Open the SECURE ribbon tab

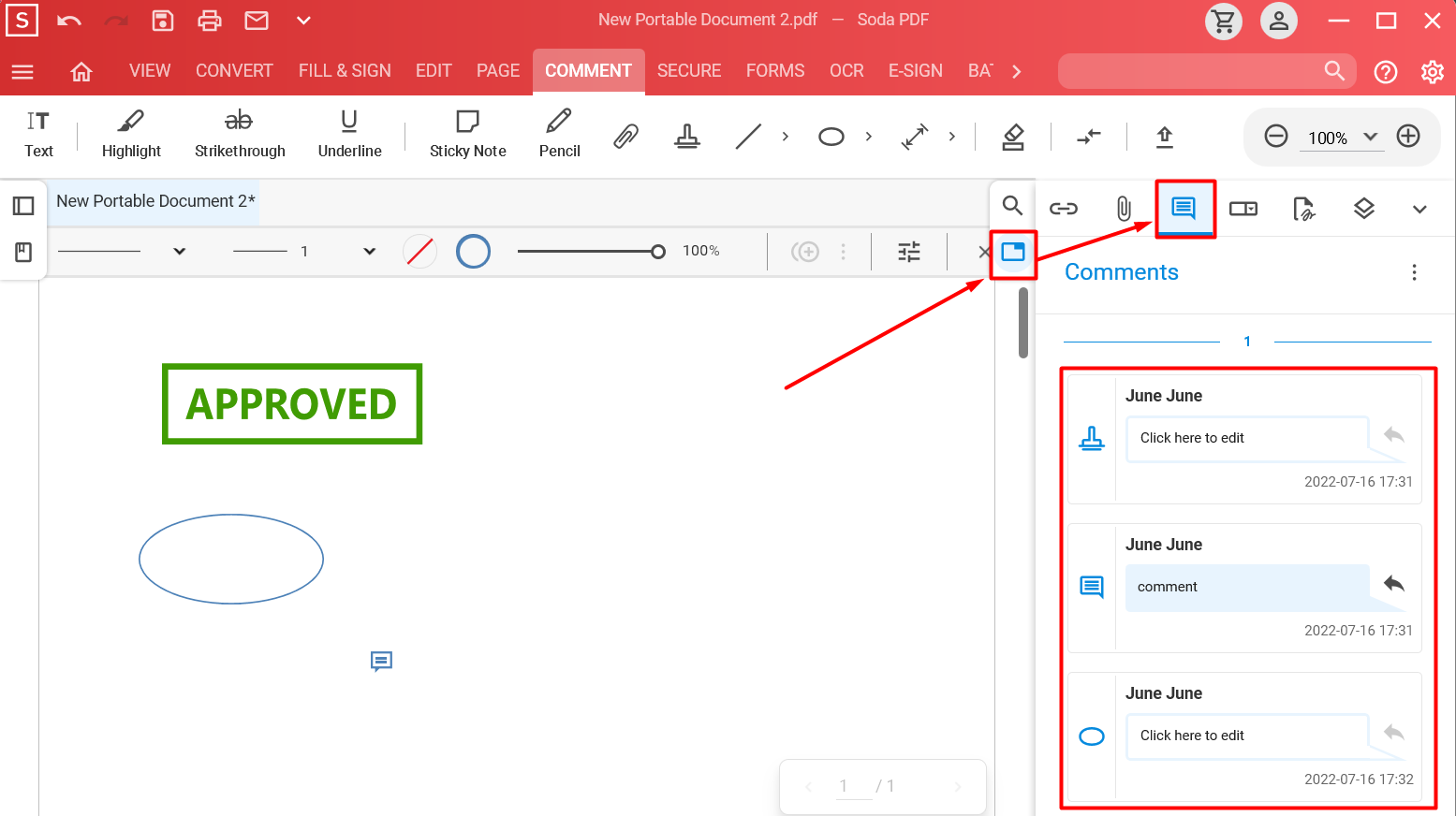pos(689,71)
